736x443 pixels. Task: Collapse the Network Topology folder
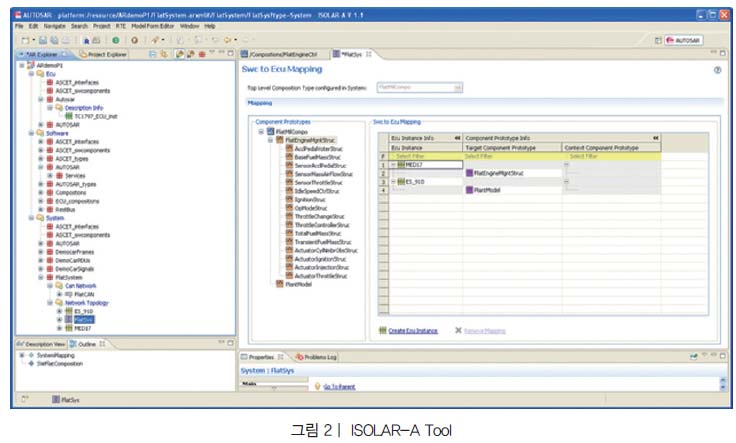pyautogui.click(x=50, y=303)
